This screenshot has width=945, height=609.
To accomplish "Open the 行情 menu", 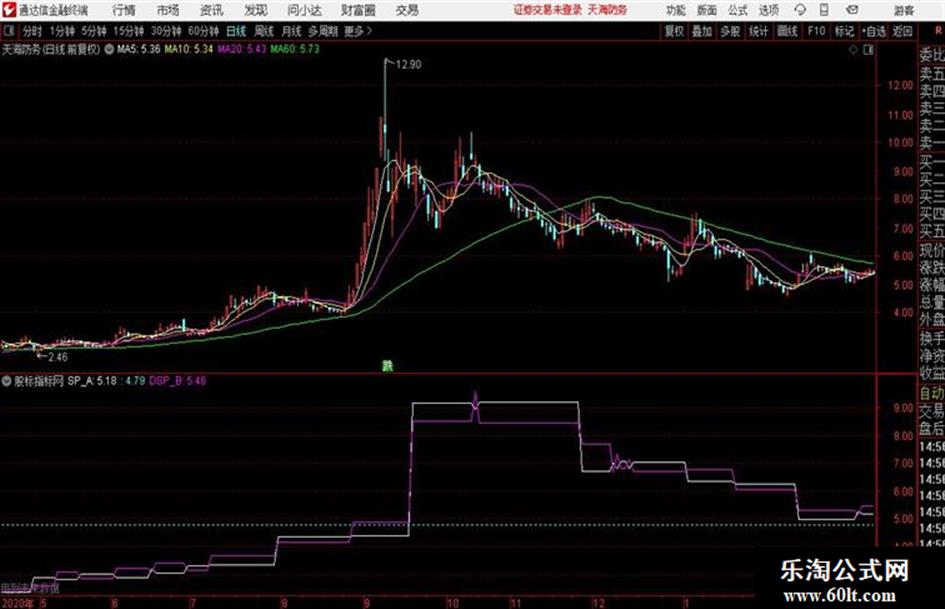I will (124, 10).
